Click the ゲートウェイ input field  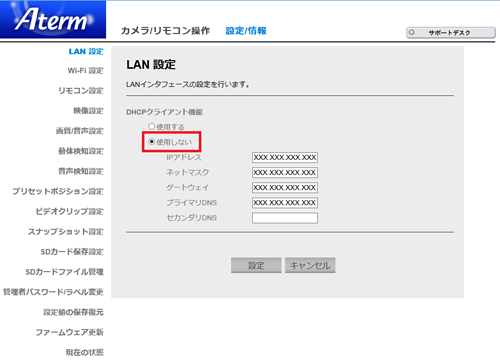click(285, 187)
